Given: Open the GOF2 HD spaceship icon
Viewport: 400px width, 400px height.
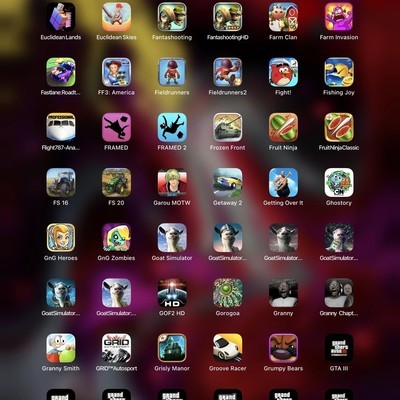Looking at the screenshot, I should point(172,293).
